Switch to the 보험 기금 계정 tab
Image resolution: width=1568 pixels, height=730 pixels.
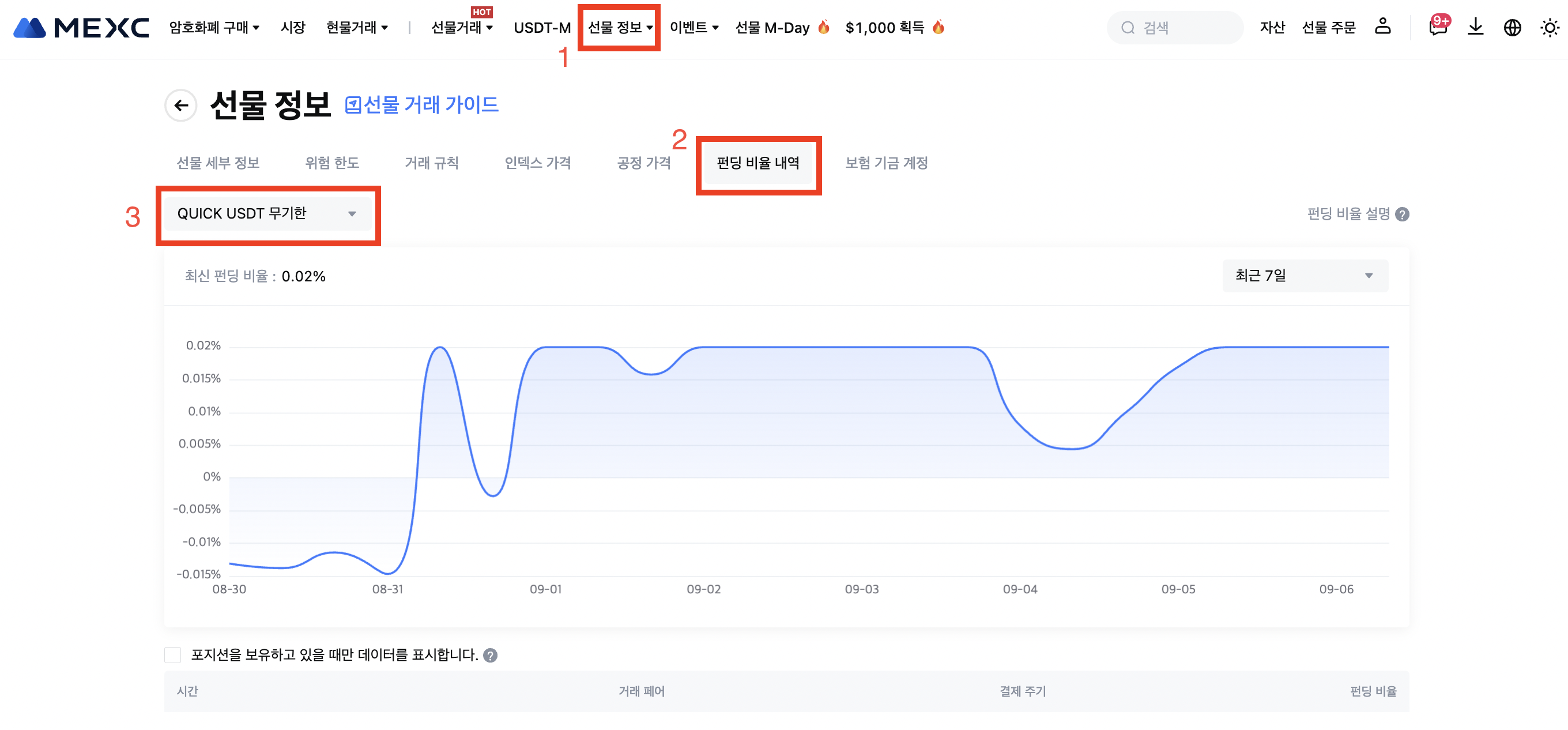tap(885, 163)
